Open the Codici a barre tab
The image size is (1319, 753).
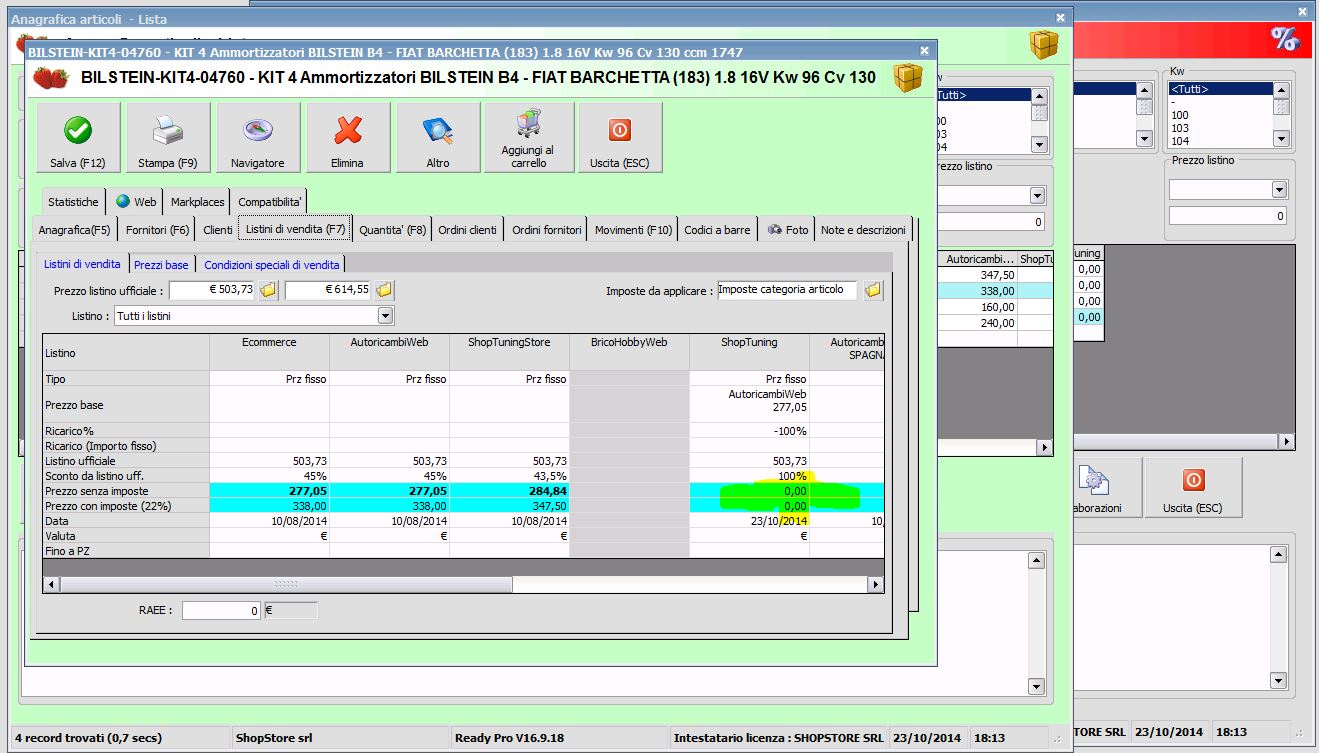click(717, 230)
